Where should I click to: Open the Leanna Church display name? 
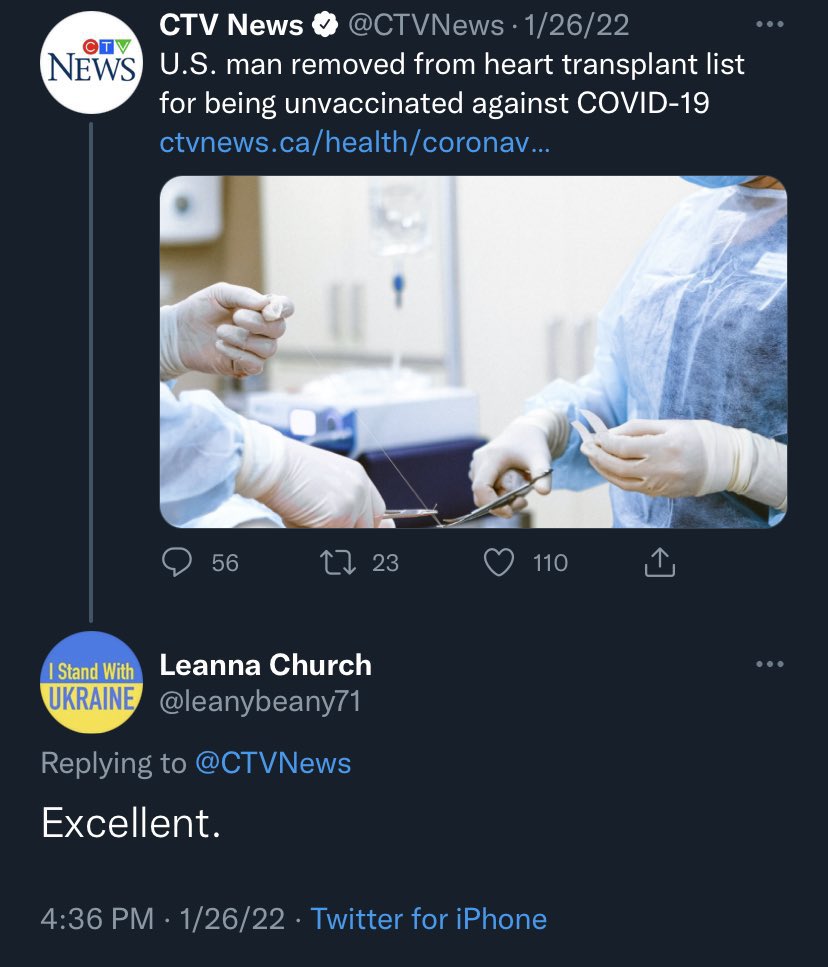[265, 665]
